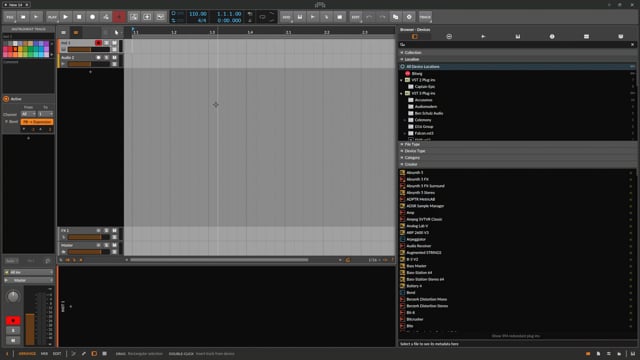Toggle automation write button in transport
Viewport: 640px width, 360px height.
(106, 17)
